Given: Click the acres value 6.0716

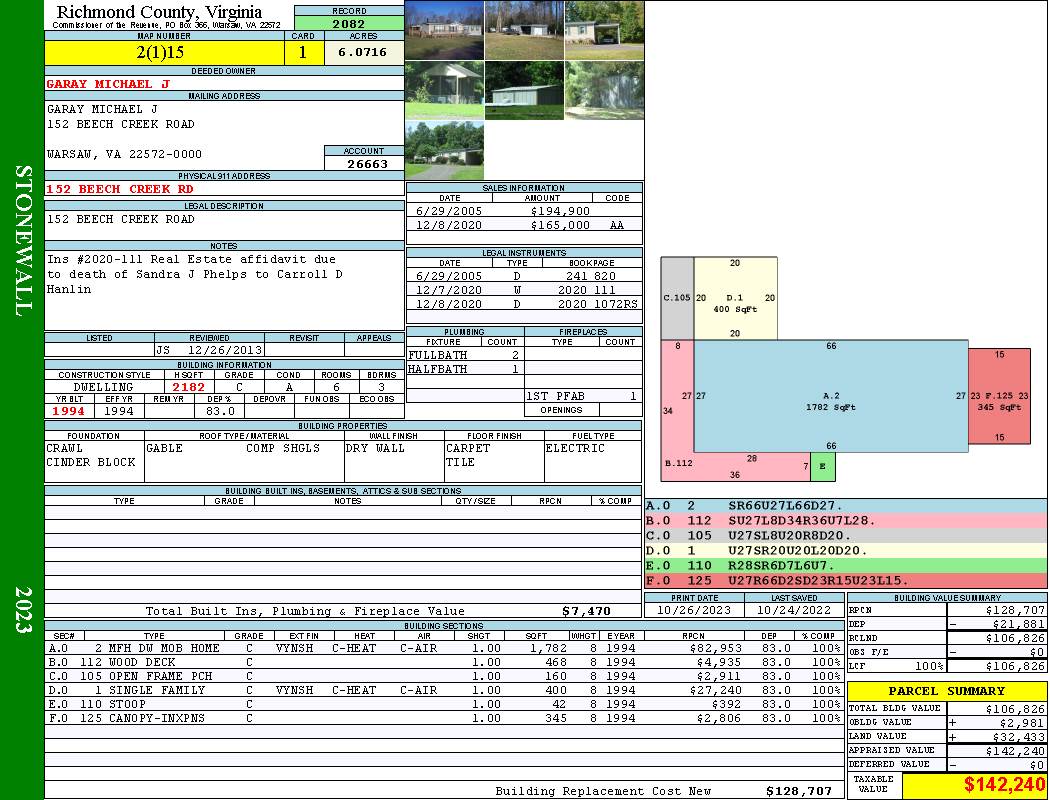Looking at the screenshot, I should 363,52.
